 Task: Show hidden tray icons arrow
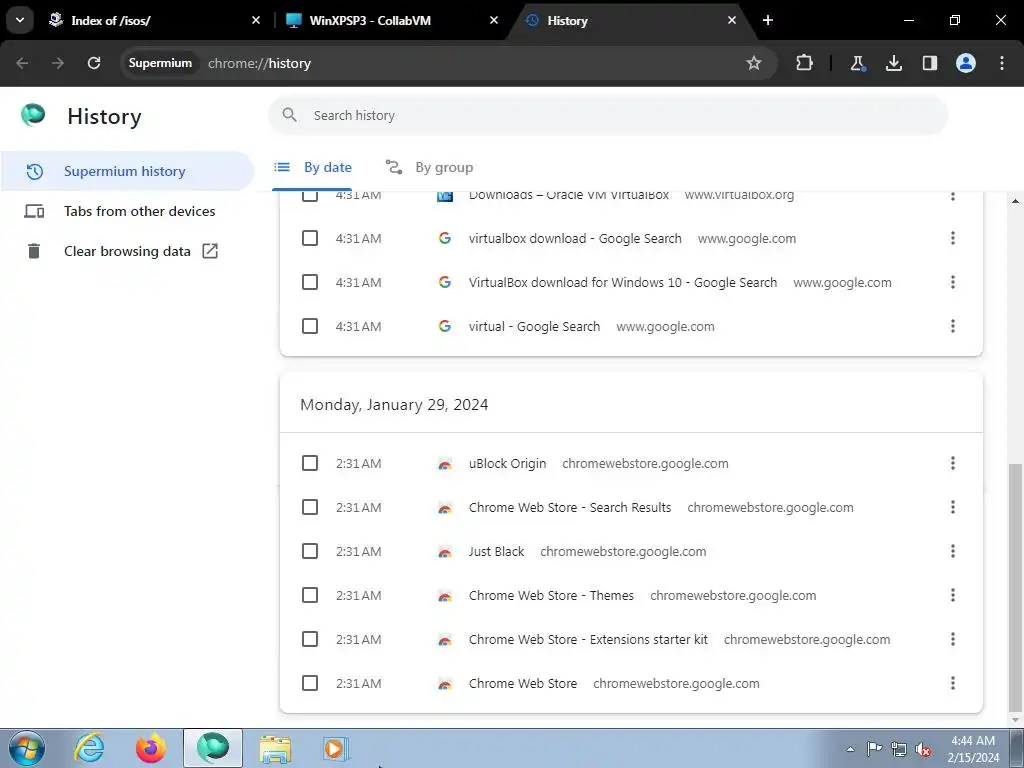point(850,749)
